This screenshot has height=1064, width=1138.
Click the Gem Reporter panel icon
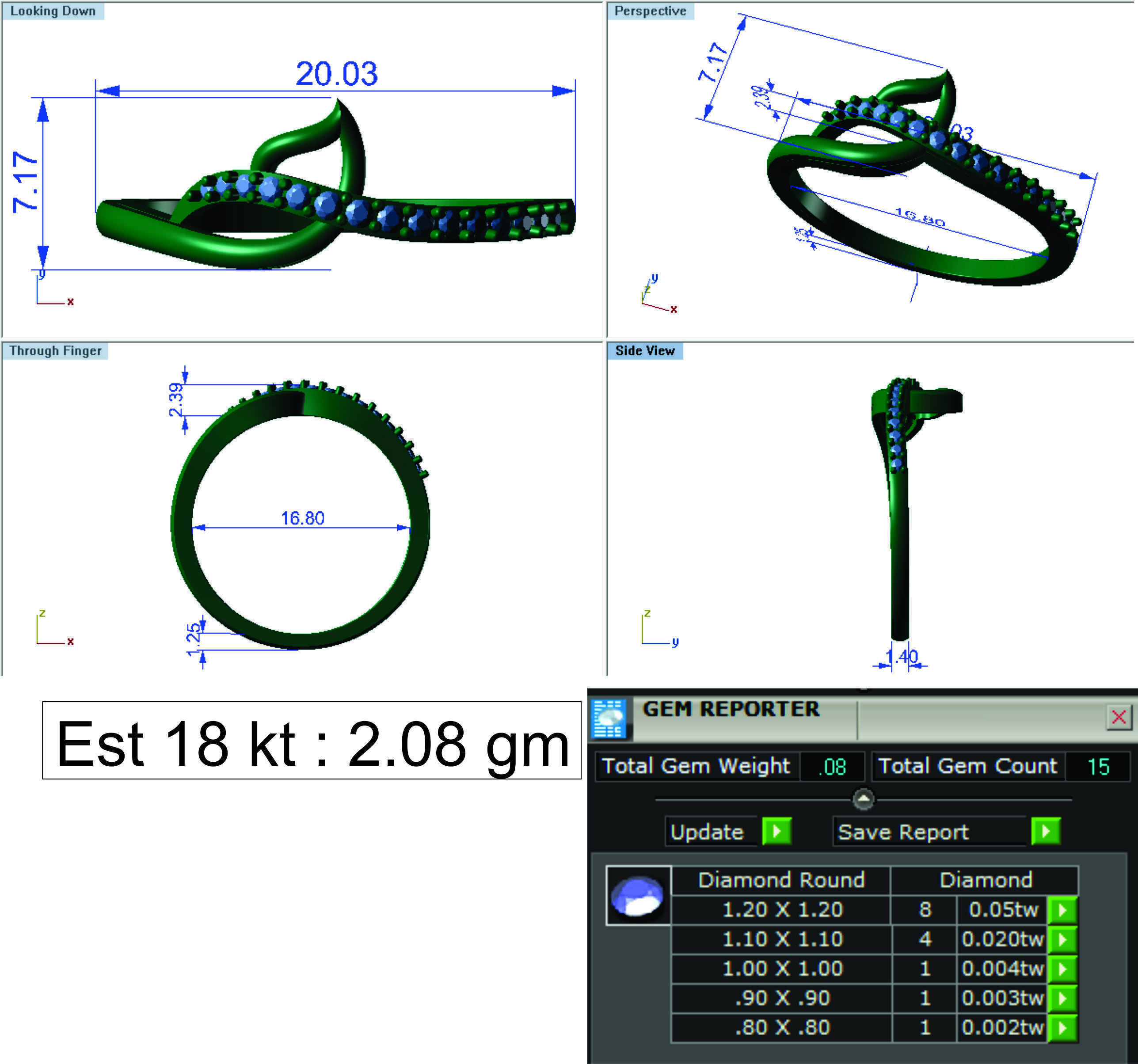(609, 718)
